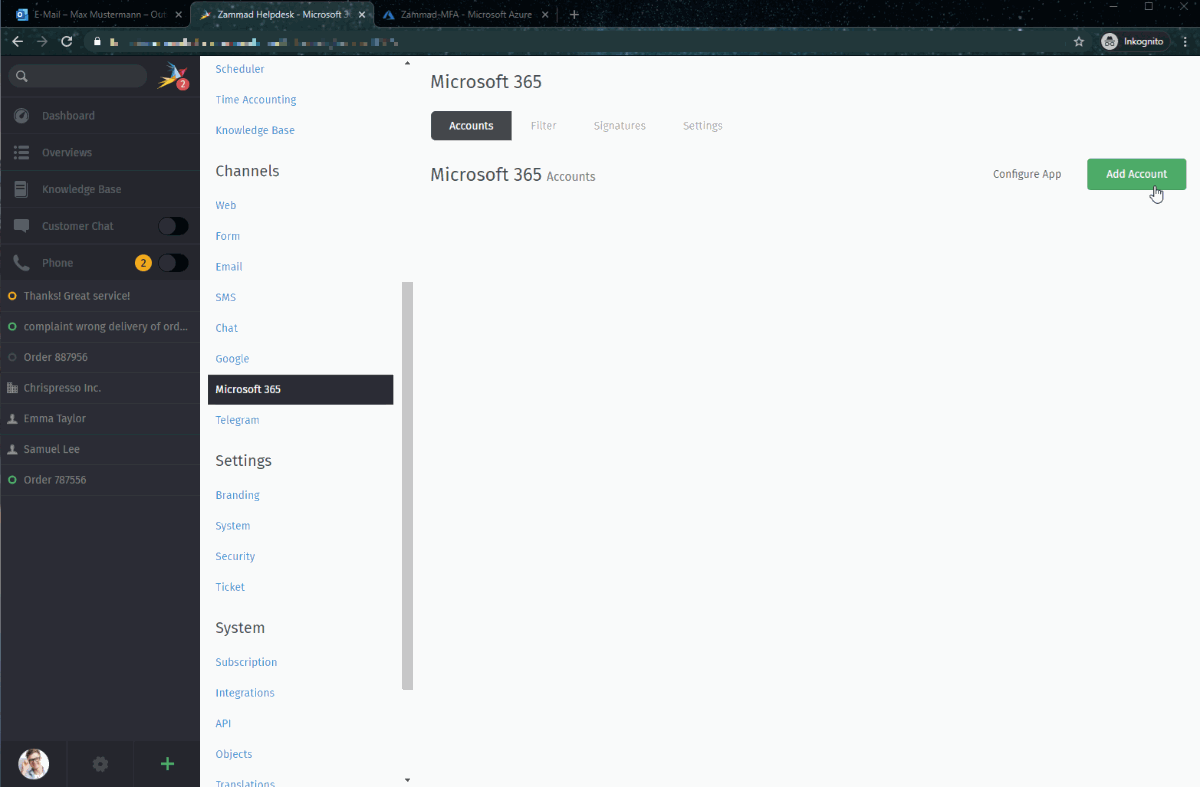Open Subscription page

(246, 662)
